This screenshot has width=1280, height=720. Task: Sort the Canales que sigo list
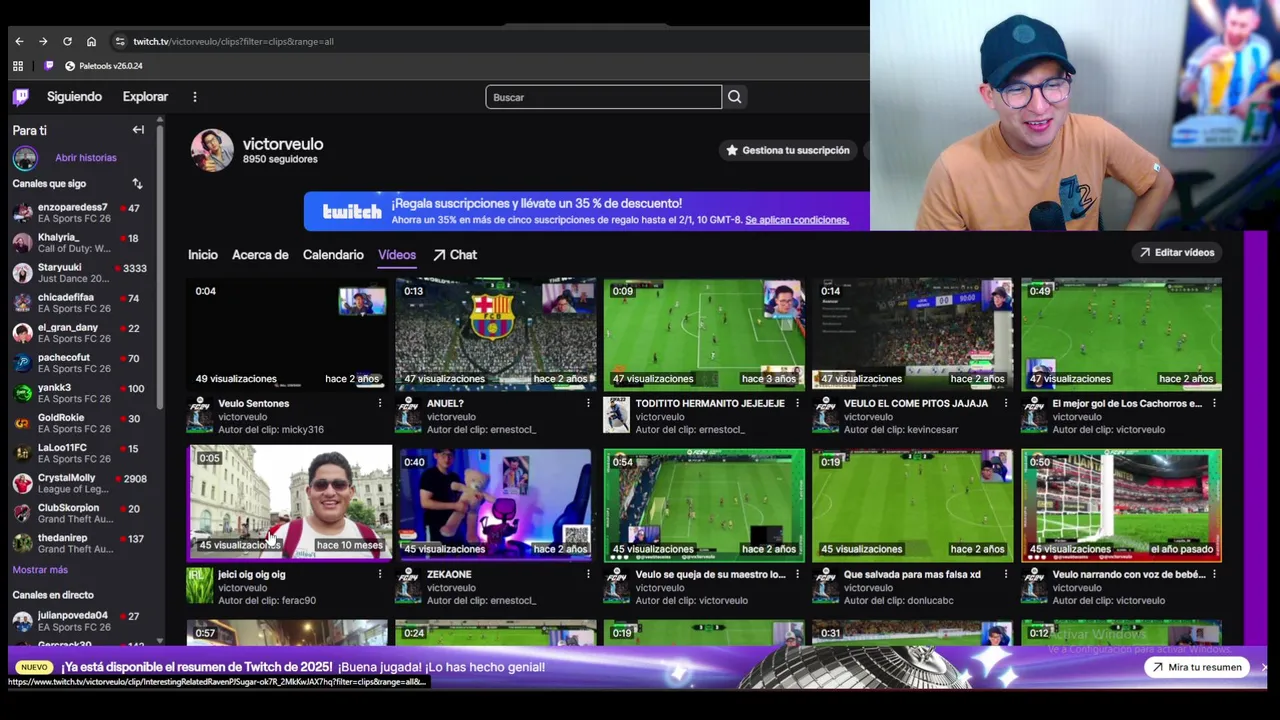click(137, 184)
